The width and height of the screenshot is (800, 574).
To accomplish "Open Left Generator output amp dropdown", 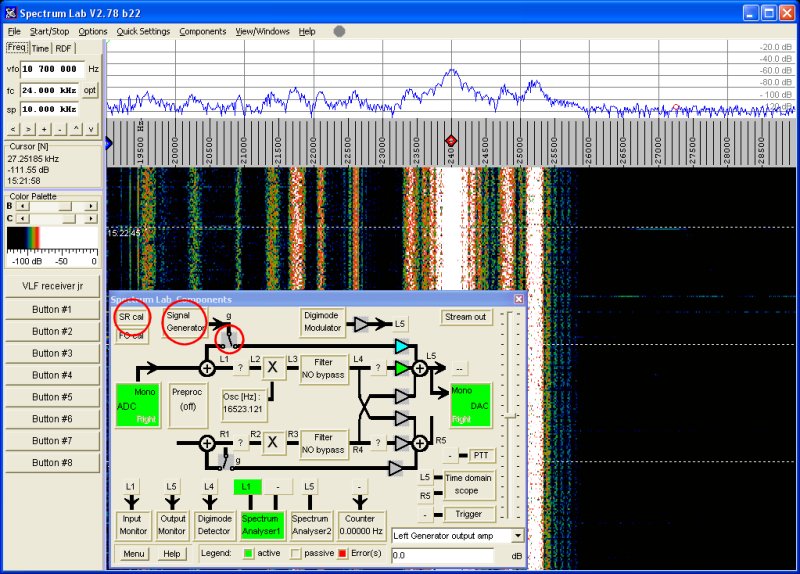I will point(518,536).
